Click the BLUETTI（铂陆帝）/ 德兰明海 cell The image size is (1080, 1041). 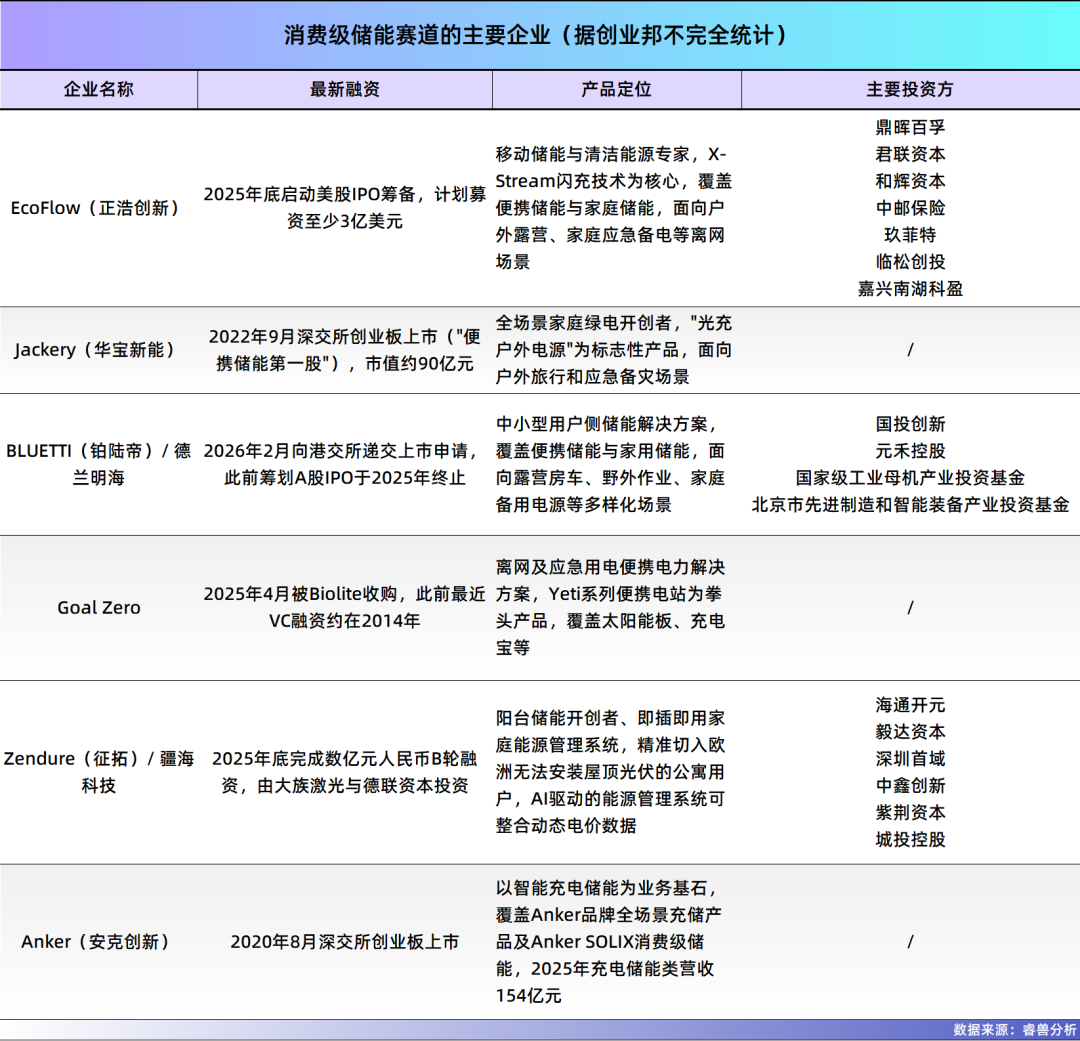(x=98, y=464)
